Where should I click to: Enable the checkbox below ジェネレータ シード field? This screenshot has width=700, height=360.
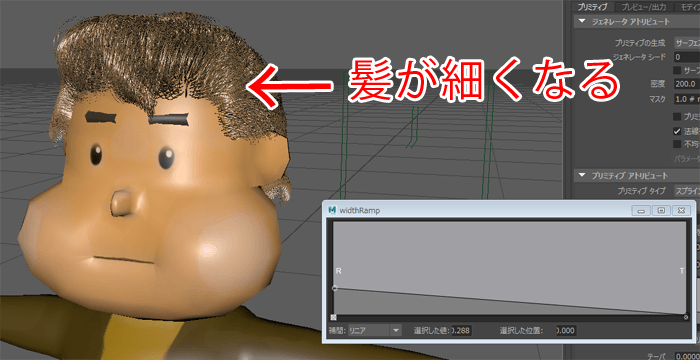pos(677,70)
